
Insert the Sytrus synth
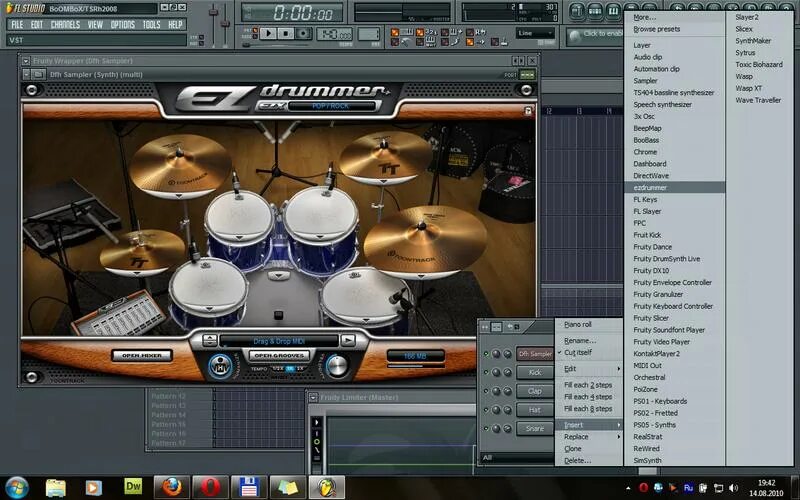759,53
